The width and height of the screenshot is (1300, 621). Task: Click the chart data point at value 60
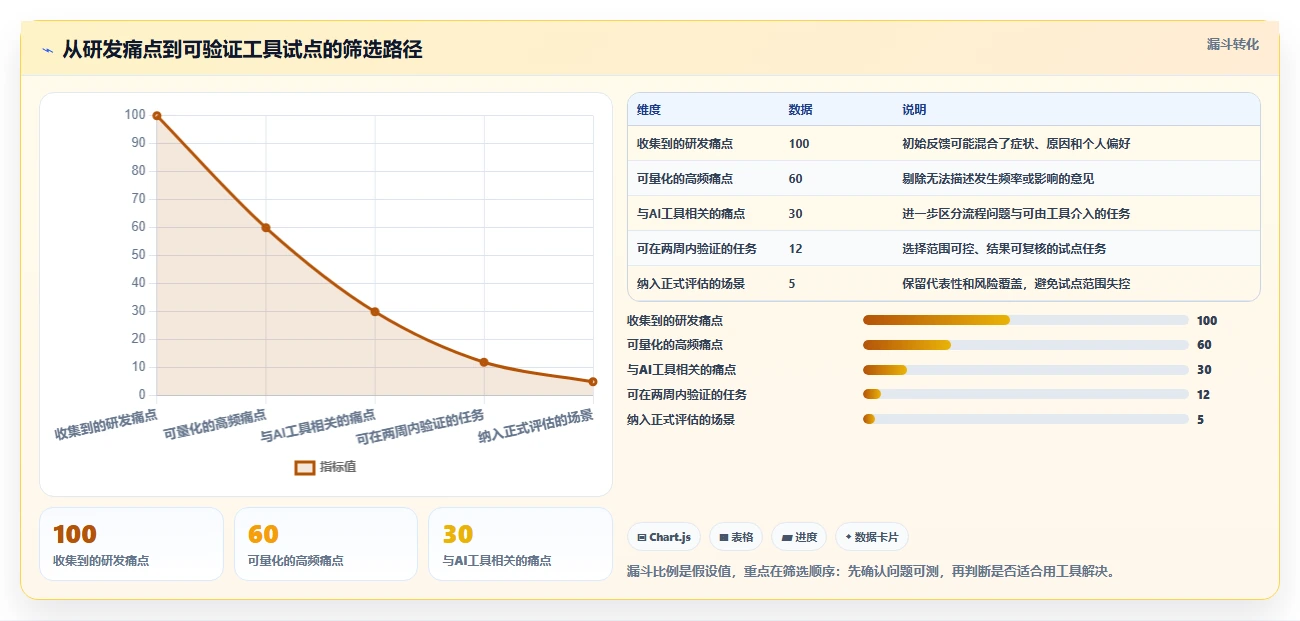point(266,228)
